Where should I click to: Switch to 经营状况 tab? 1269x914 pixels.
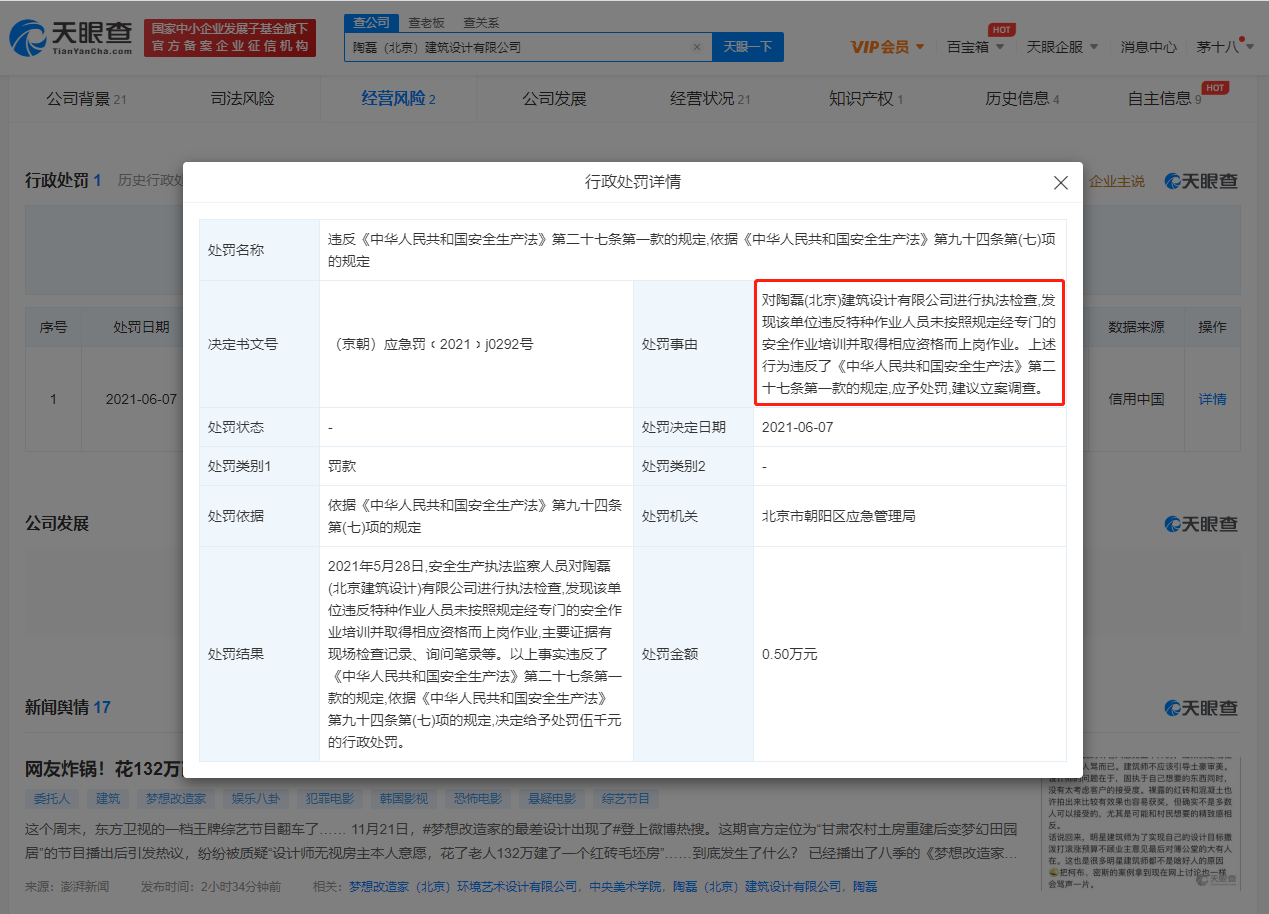click(710, 99)
